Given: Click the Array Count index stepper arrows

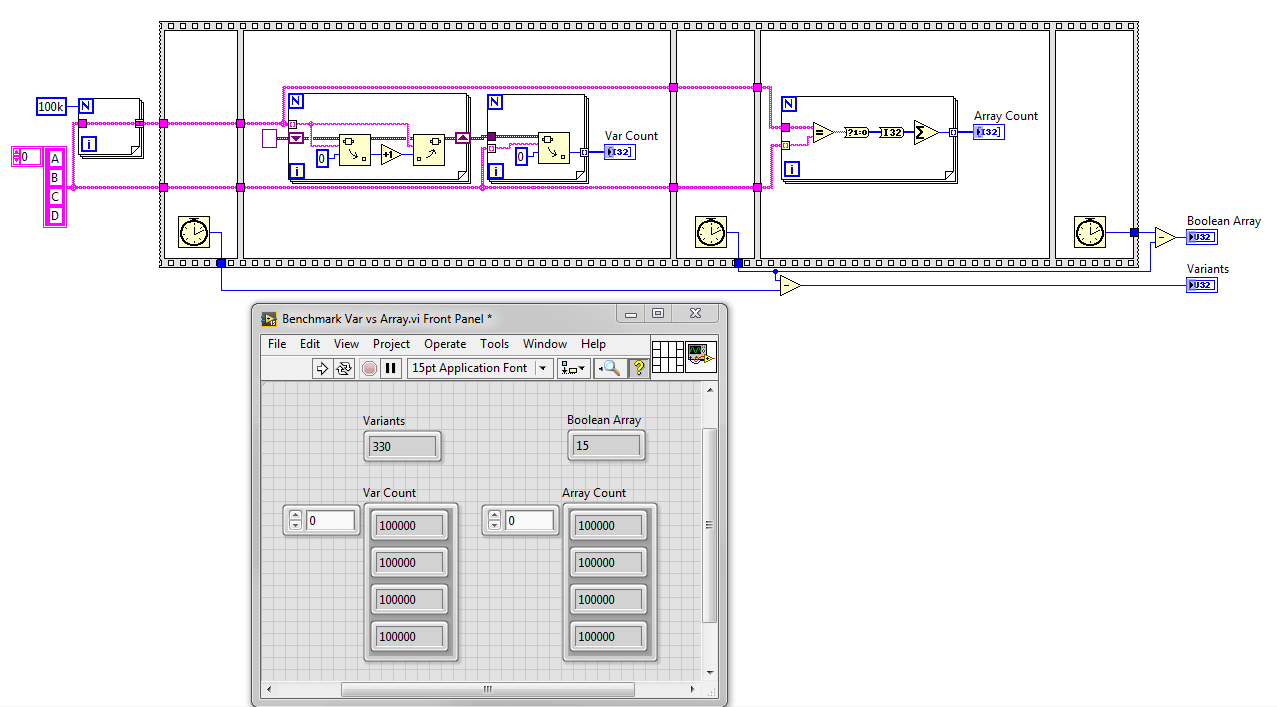Looking at the screenshot, I should click(x=494, y=520).
